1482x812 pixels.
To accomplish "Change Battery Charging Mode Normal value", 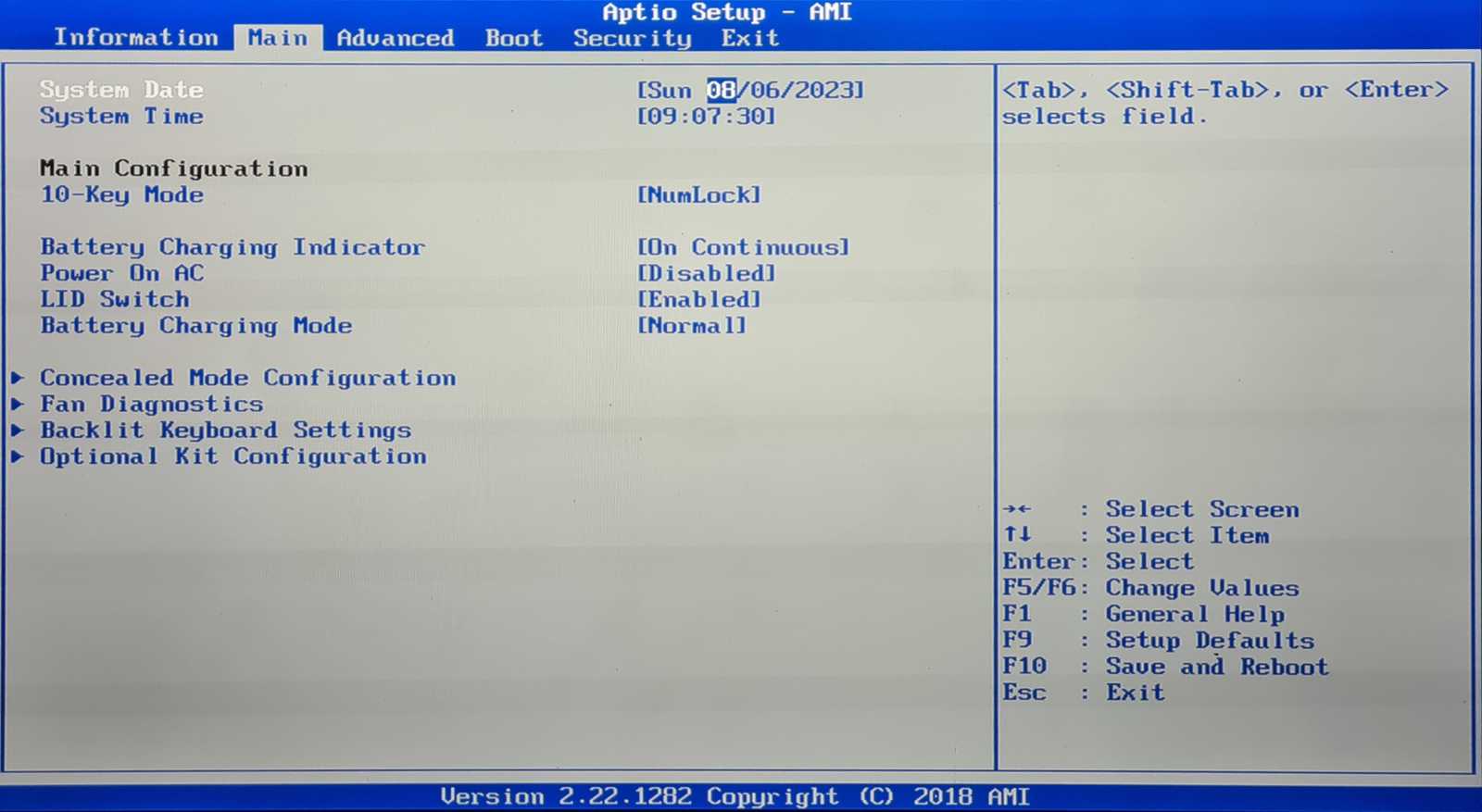I will coord(692,326).
